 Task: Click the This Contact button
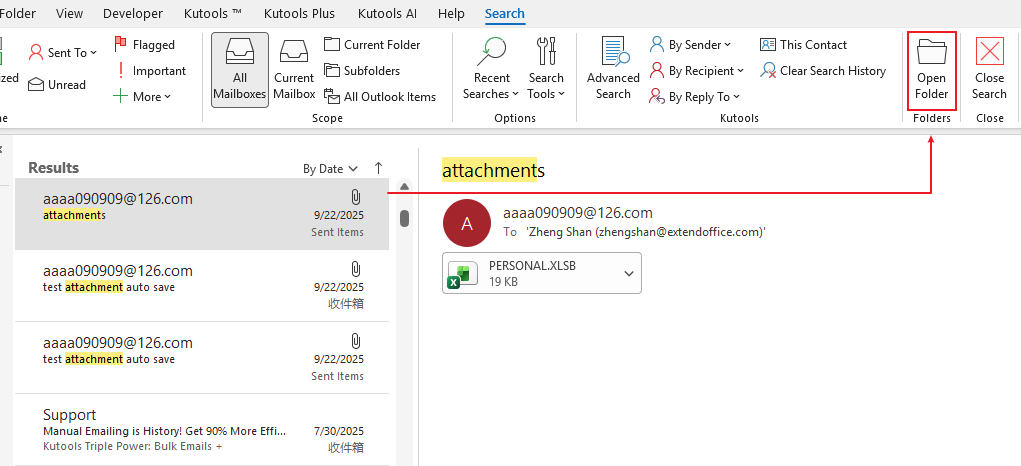pos(803,45)
